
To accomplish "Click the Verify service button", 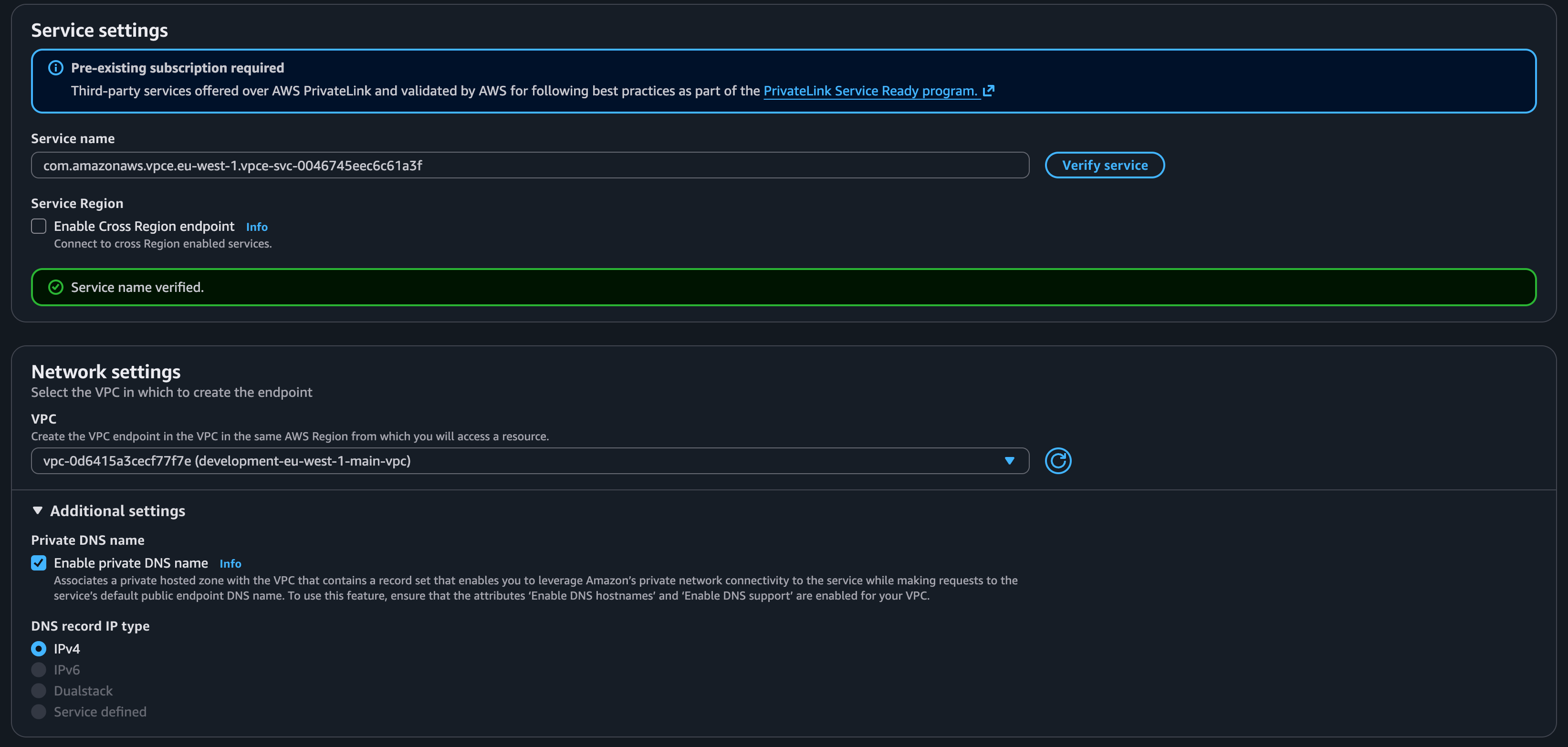I will point(1105,165).
